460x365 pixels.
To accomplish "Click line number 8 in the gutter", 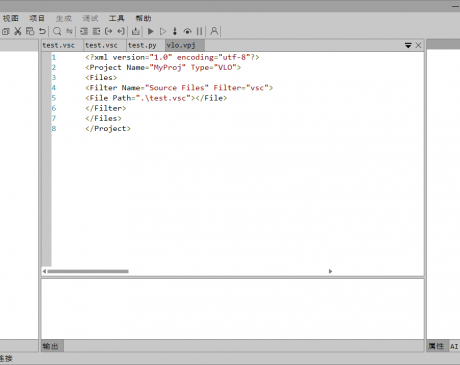I will pyautogui.click(x=54, y=129).
